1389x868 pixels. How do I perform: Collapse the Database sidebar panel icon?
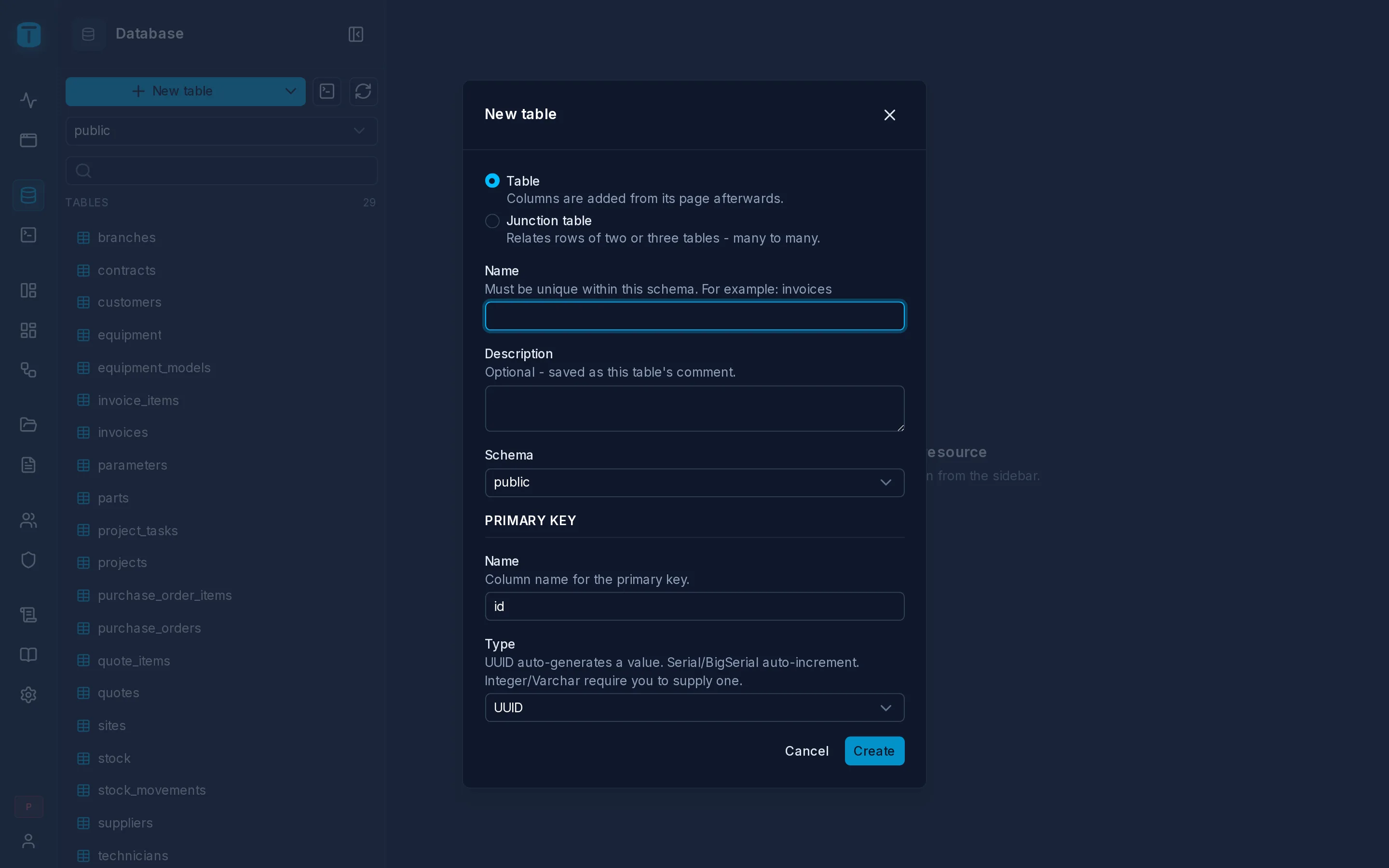[x=356, y=34]
